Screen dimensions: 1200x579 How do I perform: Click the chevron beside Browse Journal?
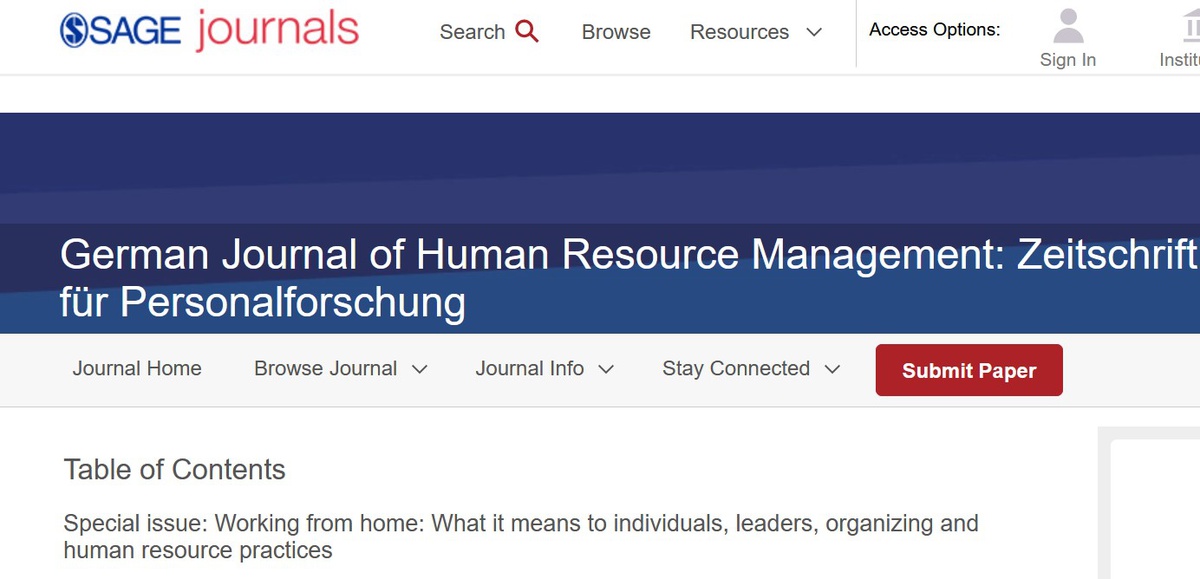420,369
